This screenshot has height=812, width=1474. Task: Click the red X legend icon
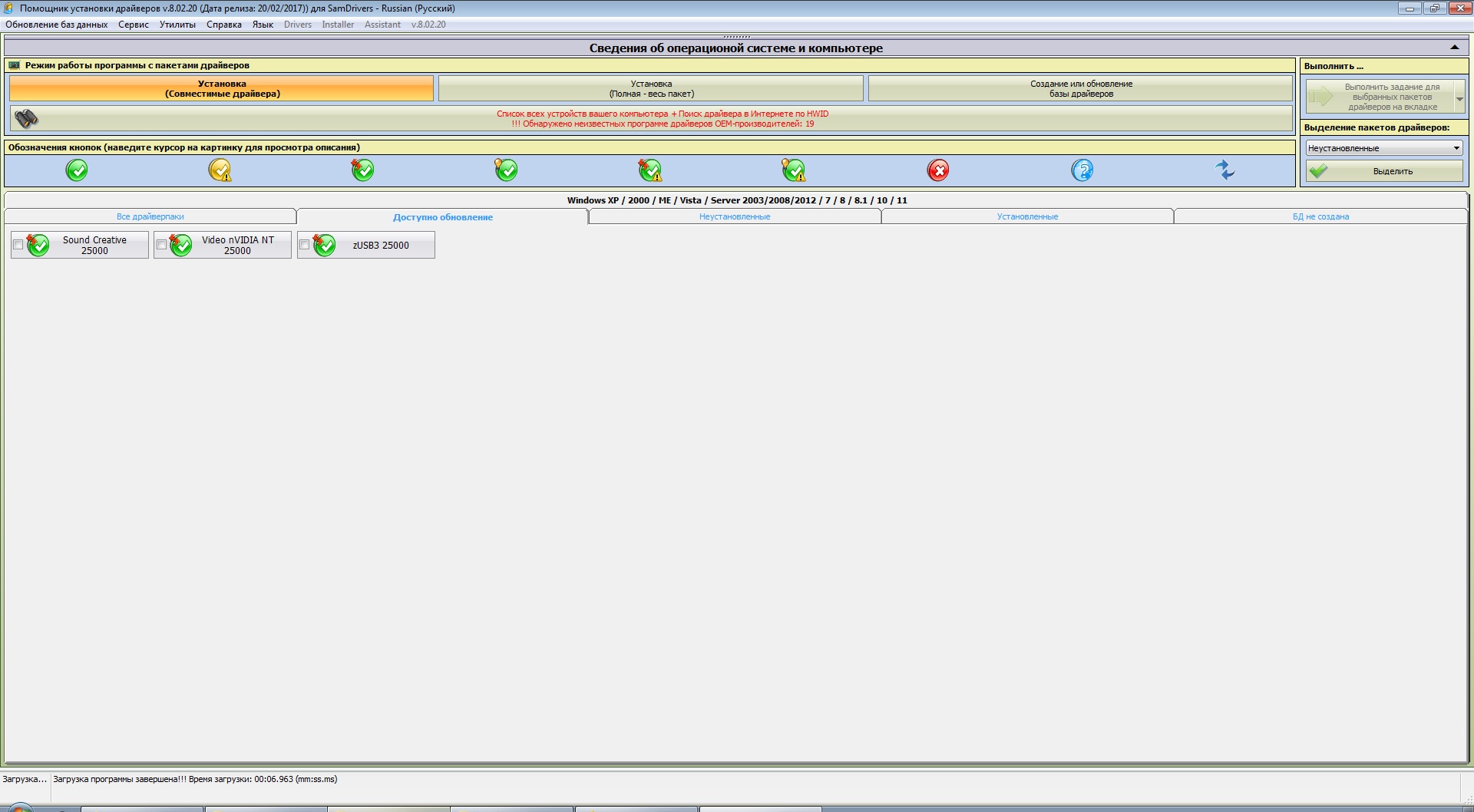938,170
